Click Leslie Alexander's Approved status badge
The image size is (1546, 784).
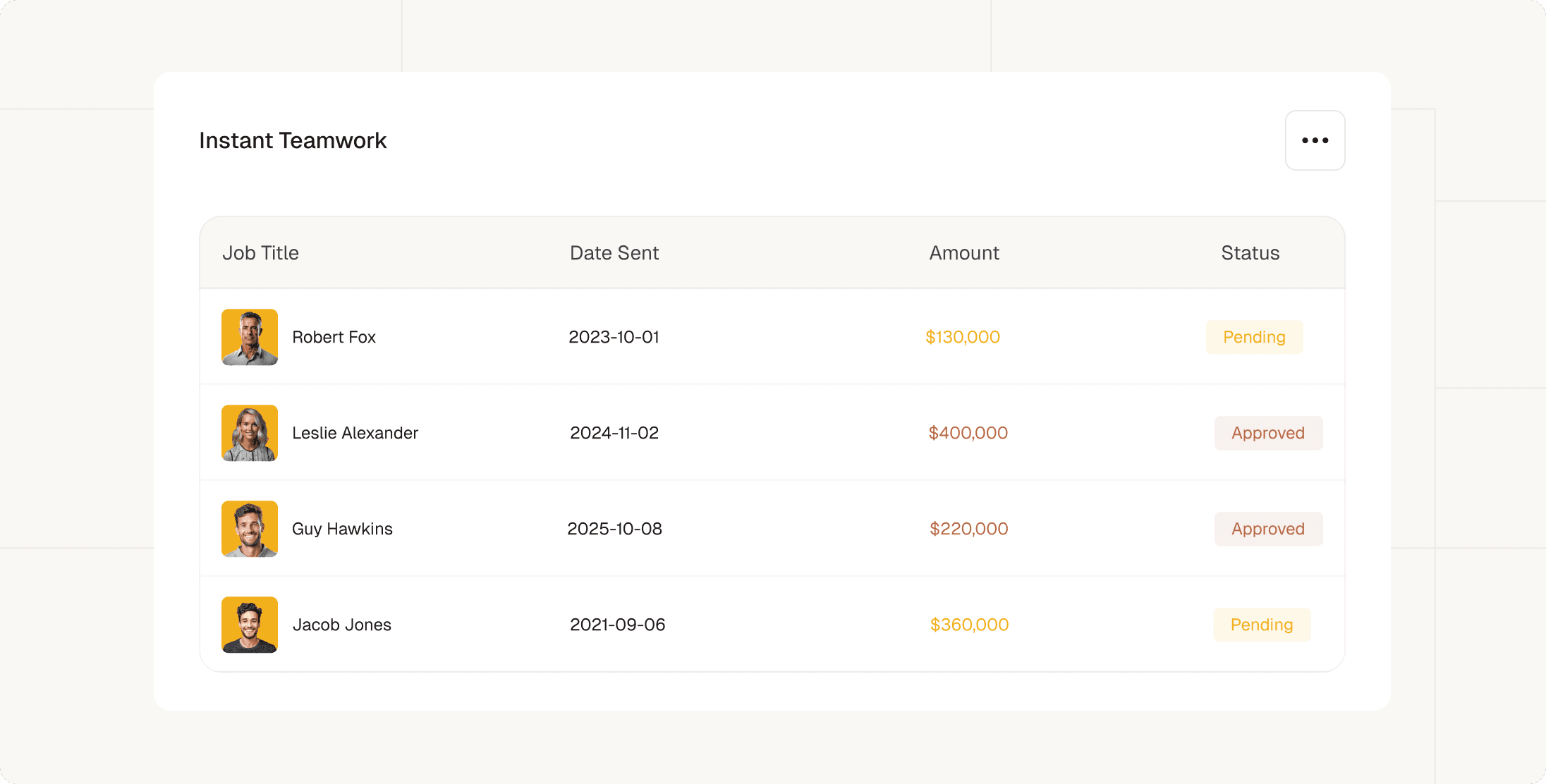[1267, 433]
